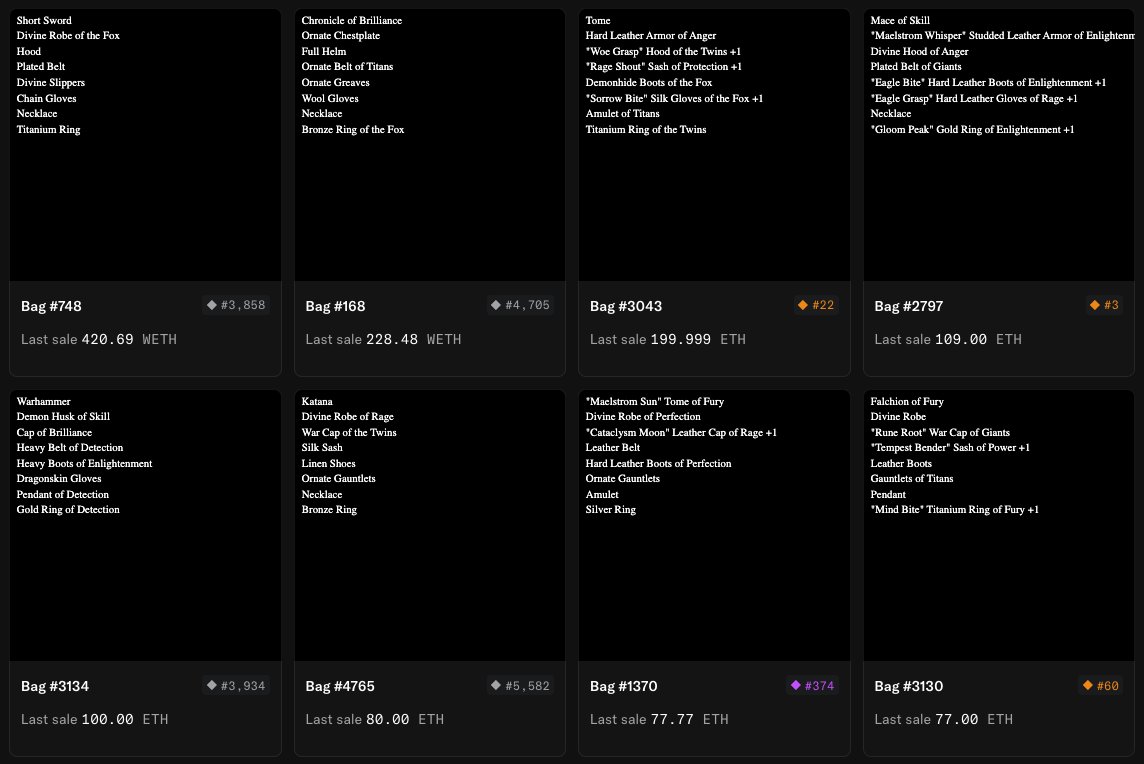Click "Hard Leather Armor of Anger" item text
This screenshot has width=1144, height=764.
coord(651,36)
